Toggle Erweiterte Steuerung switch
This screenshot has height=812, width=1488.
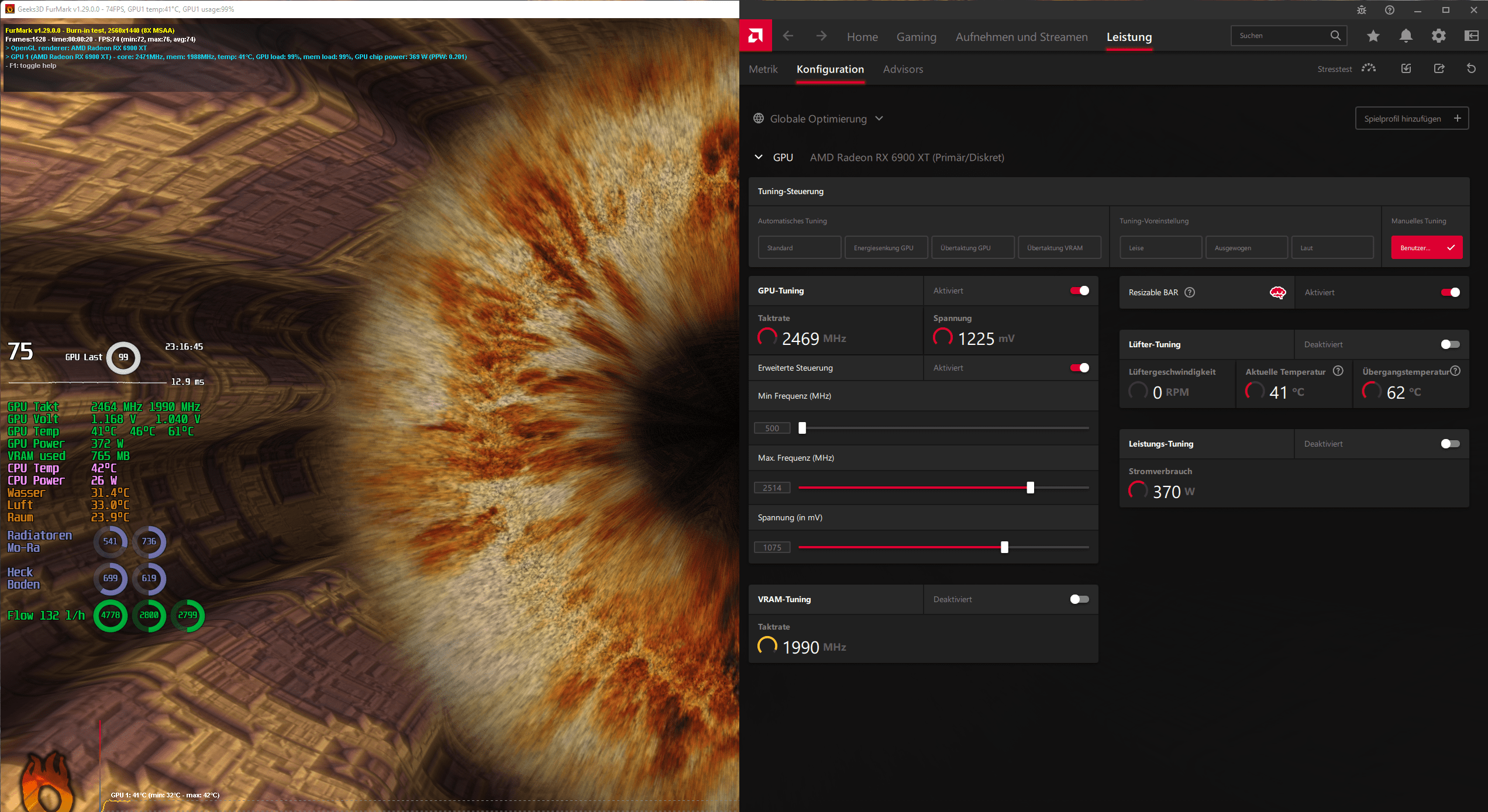pos(1079,368)
